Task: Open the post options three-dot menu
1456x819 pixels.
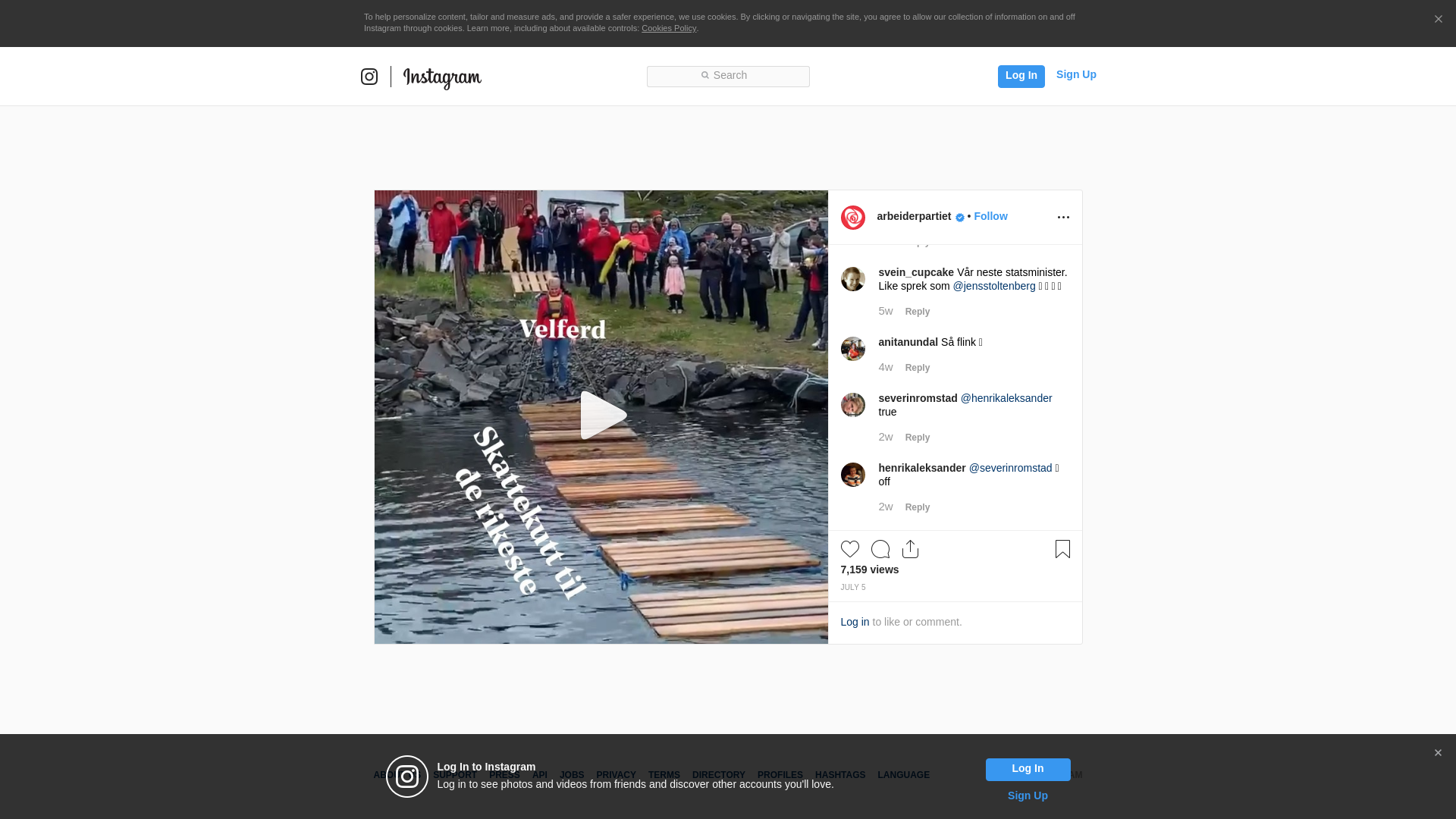Action: click(x=1063, y=218)
